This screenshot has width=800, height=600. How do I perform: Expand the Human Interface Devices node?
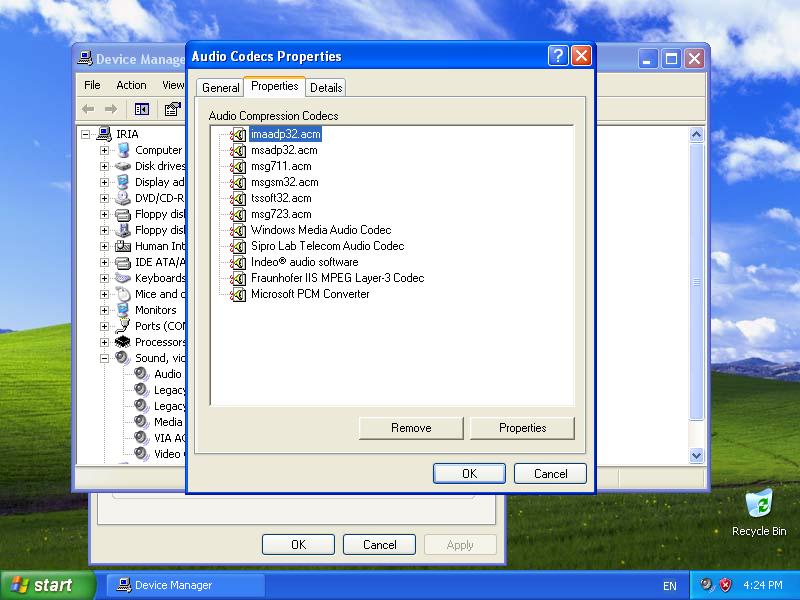pos(104,246)
